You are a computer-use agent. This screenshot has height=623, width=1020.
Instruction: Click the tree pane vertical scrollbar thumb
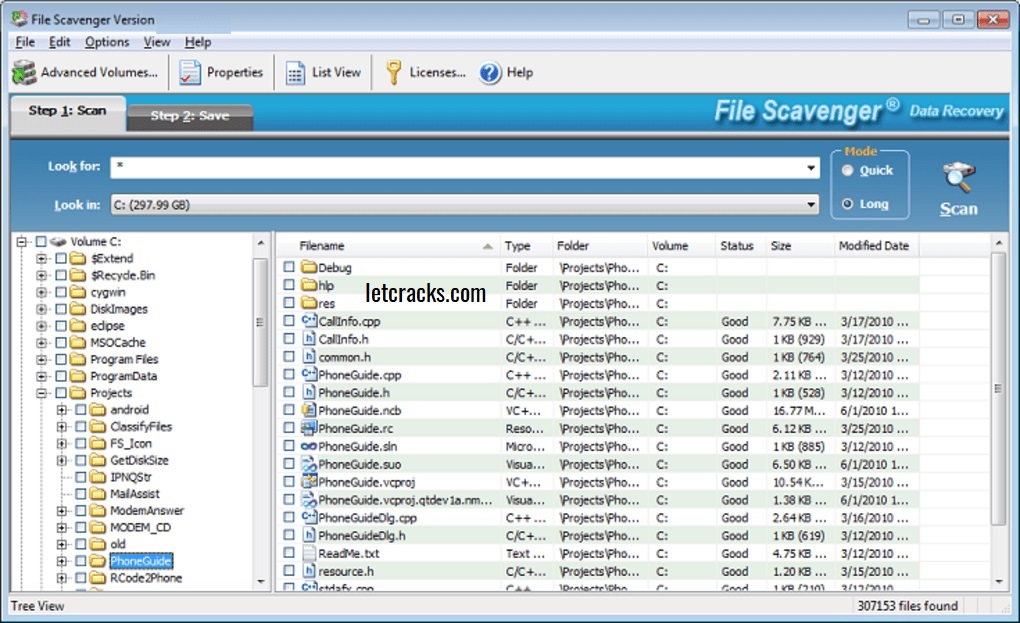tap(260, 323)
